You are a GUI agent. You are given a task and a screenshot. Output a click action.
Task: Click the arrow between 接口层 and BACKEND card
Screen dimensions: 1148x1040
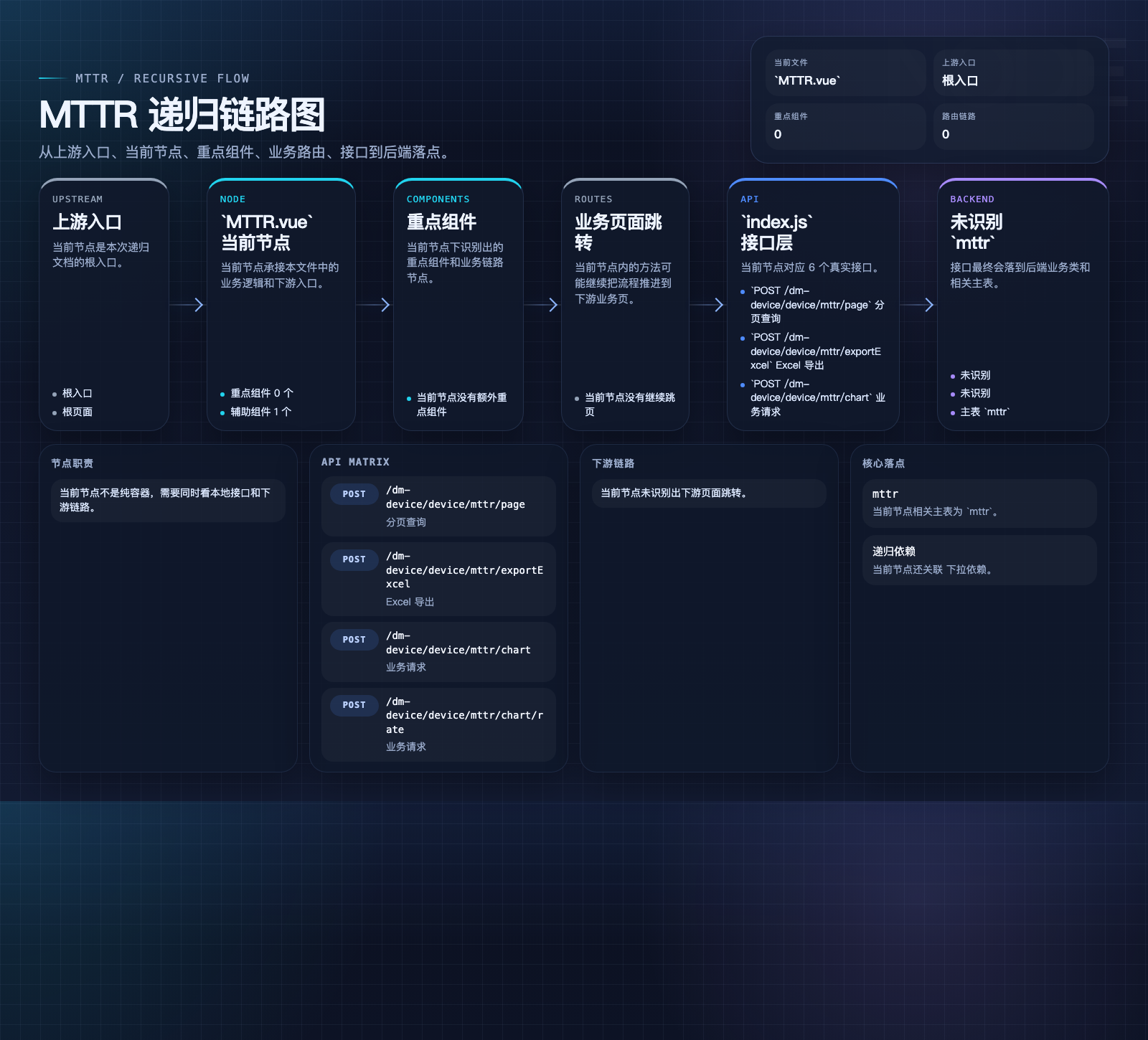point(918,305)
